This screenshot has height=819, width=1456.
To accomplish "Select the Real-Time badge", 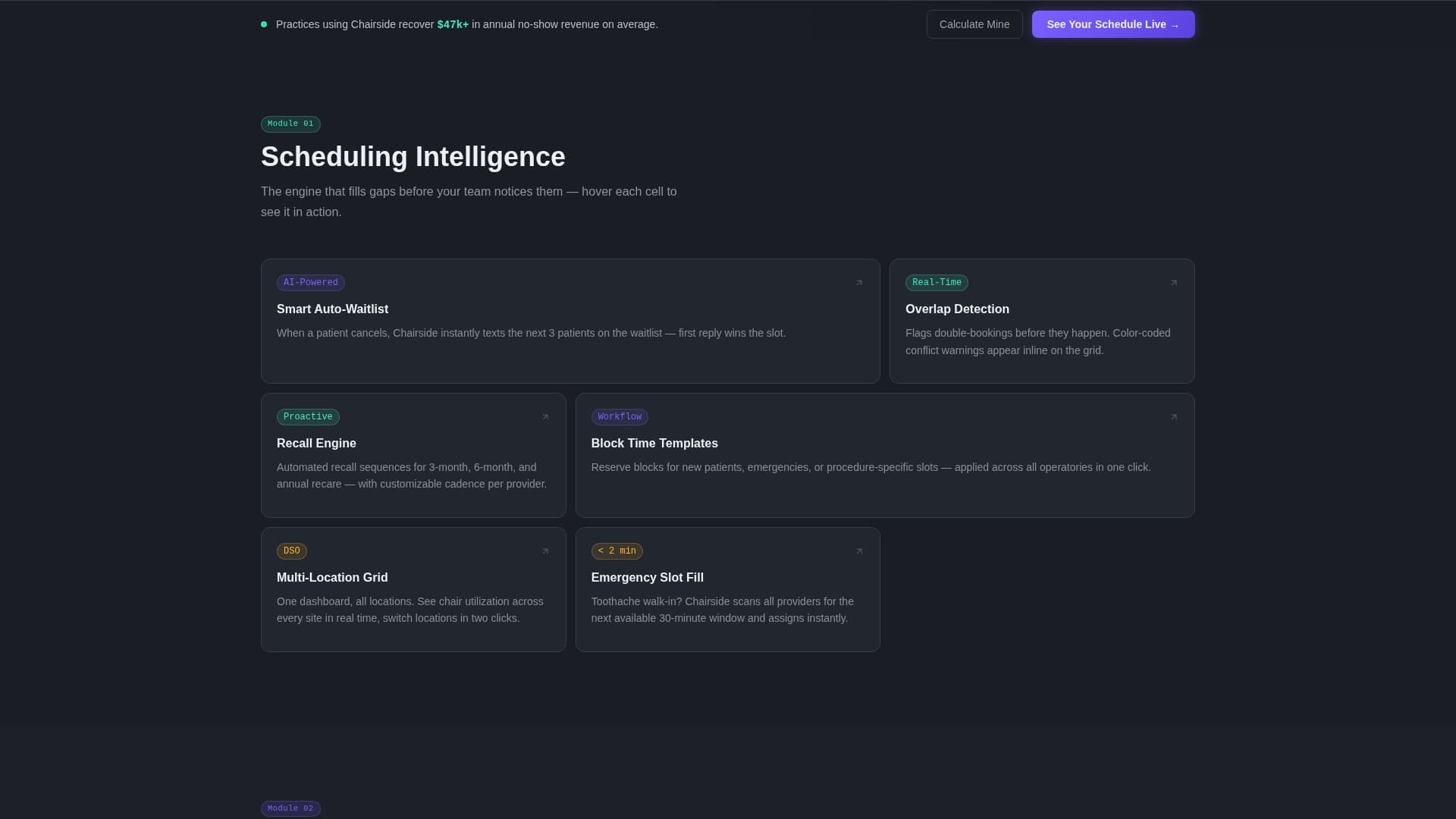I will (x=937, y=283).
